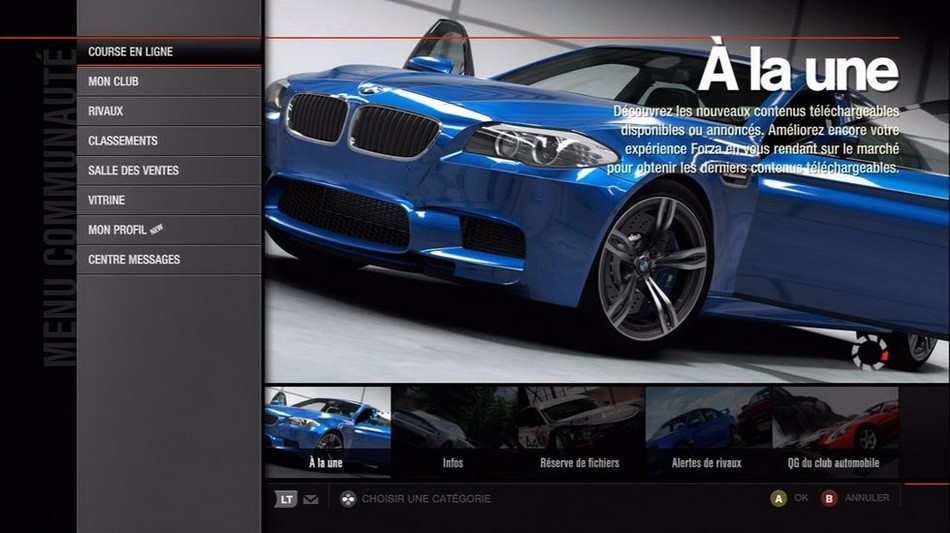The image size is (950, 533).
Task: Select the À la une thumbnail
Action: (328, 431)
